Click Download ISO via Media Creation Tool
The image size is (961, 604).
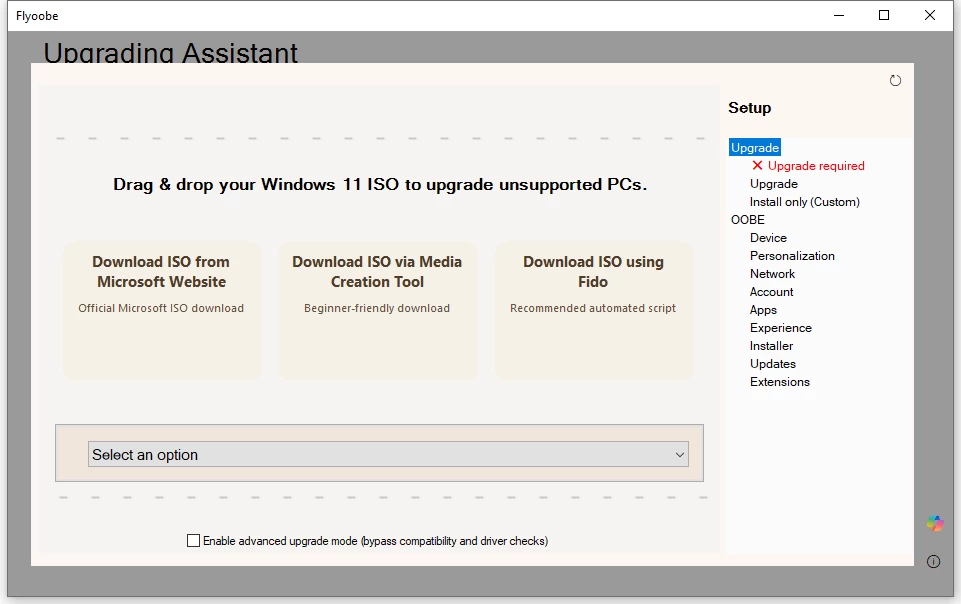pyautogui.click(x=377, y=310)
